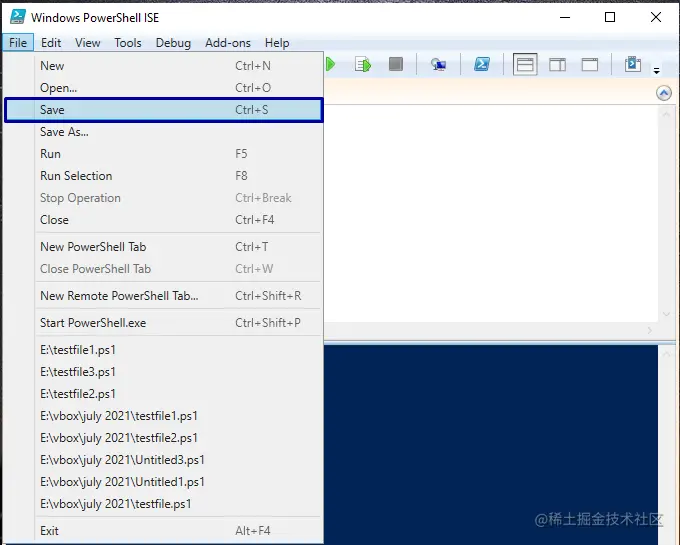This screenshot has width=680, height=545.
Task: Open the Edit menu
Action: click(51, 42)
